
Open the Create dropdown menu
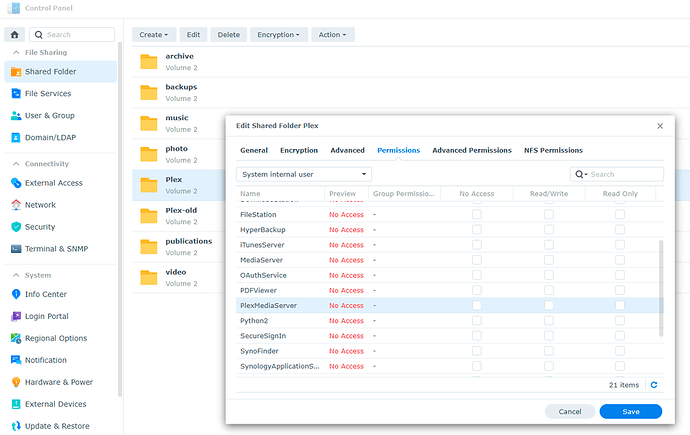point(154,35)
